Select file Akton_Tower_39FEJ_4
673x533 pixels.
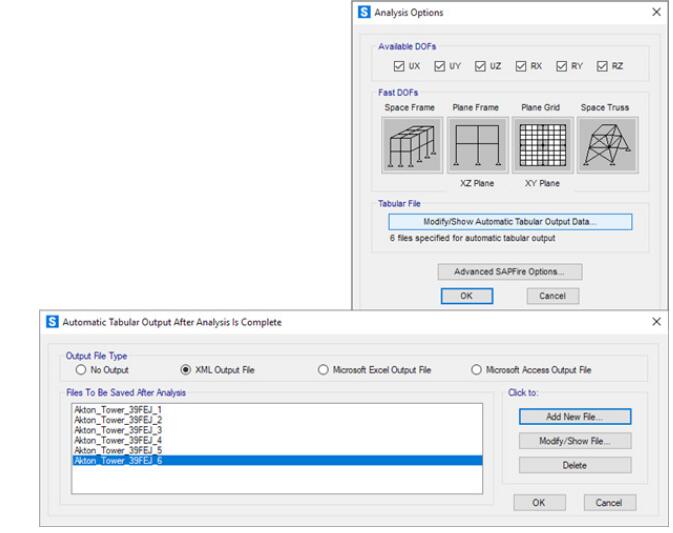(277, 440)
